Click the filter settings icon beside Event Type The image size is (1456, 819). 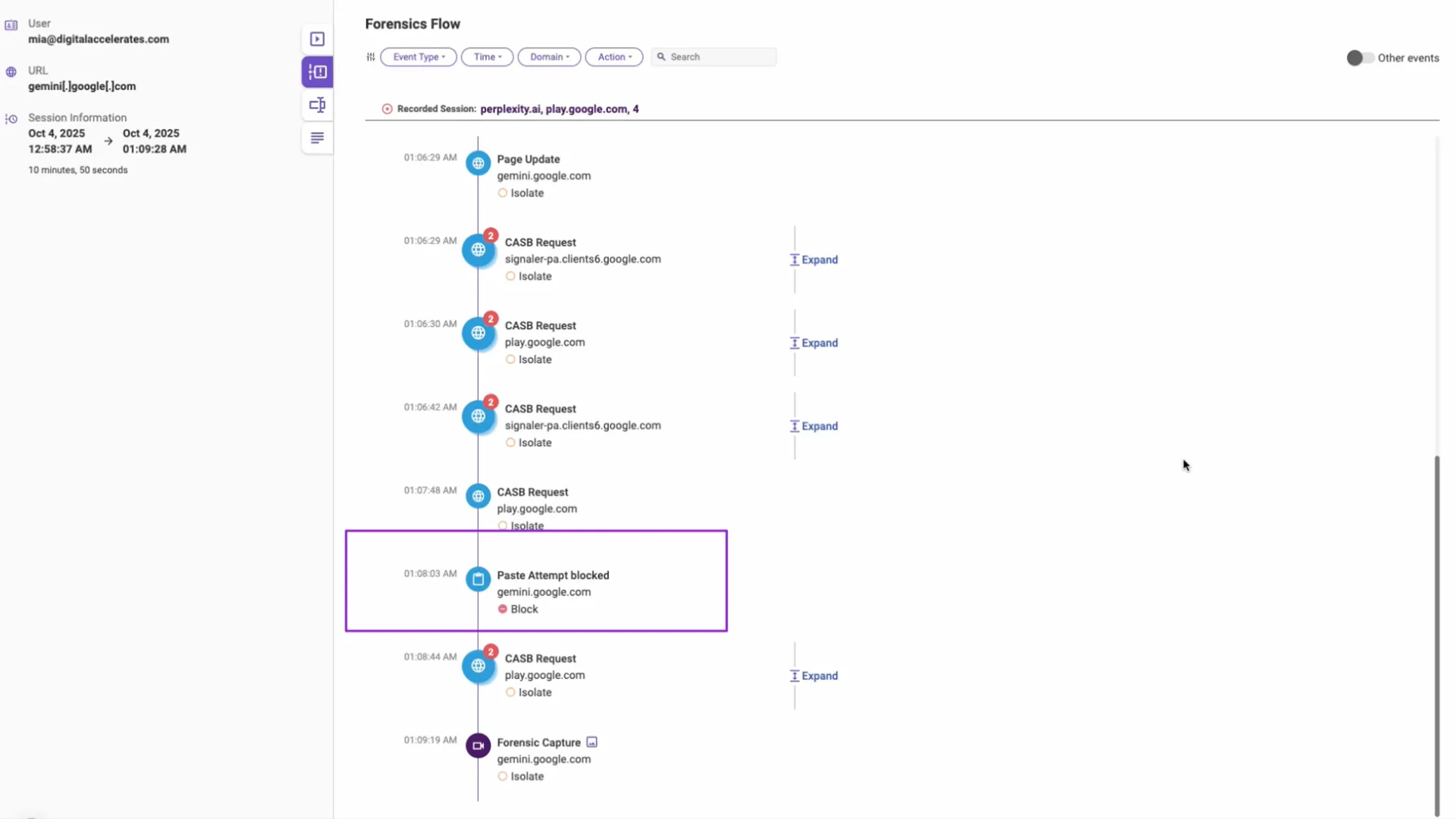point(370,56)
